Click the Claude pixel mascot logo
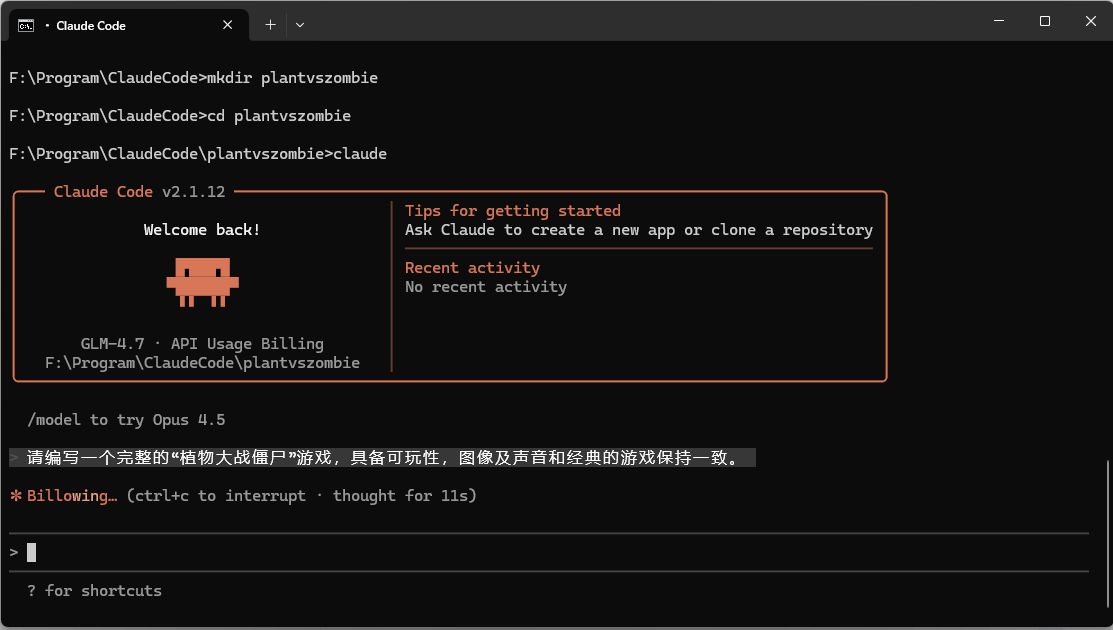 pyautogui.click(x=202, y=282)
